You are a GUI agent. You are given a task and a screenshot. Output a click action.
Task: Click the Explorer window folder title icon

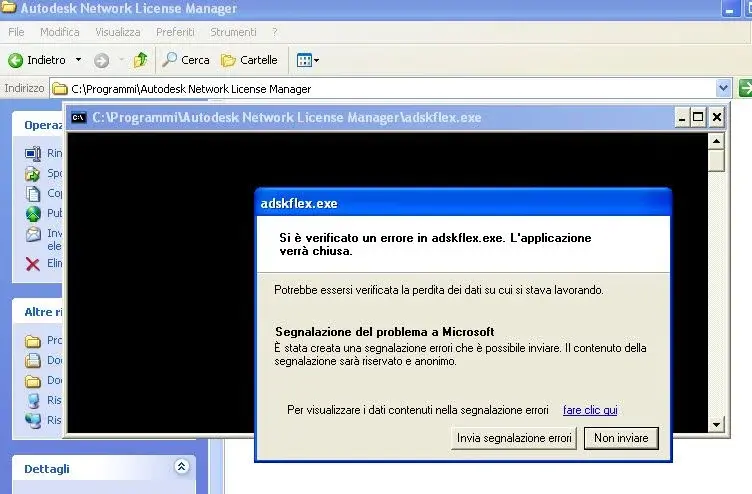8,8
